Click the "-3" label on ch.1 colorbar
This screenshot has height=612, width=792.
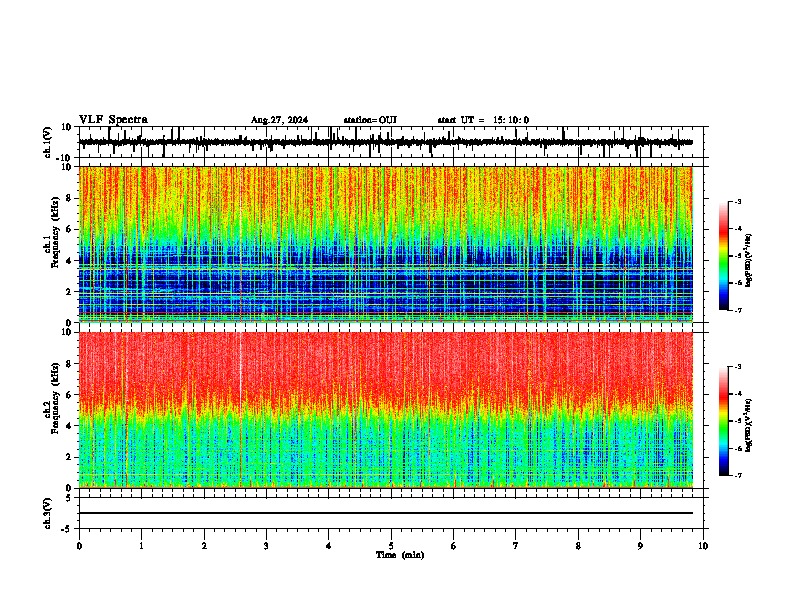pos(737,202)
